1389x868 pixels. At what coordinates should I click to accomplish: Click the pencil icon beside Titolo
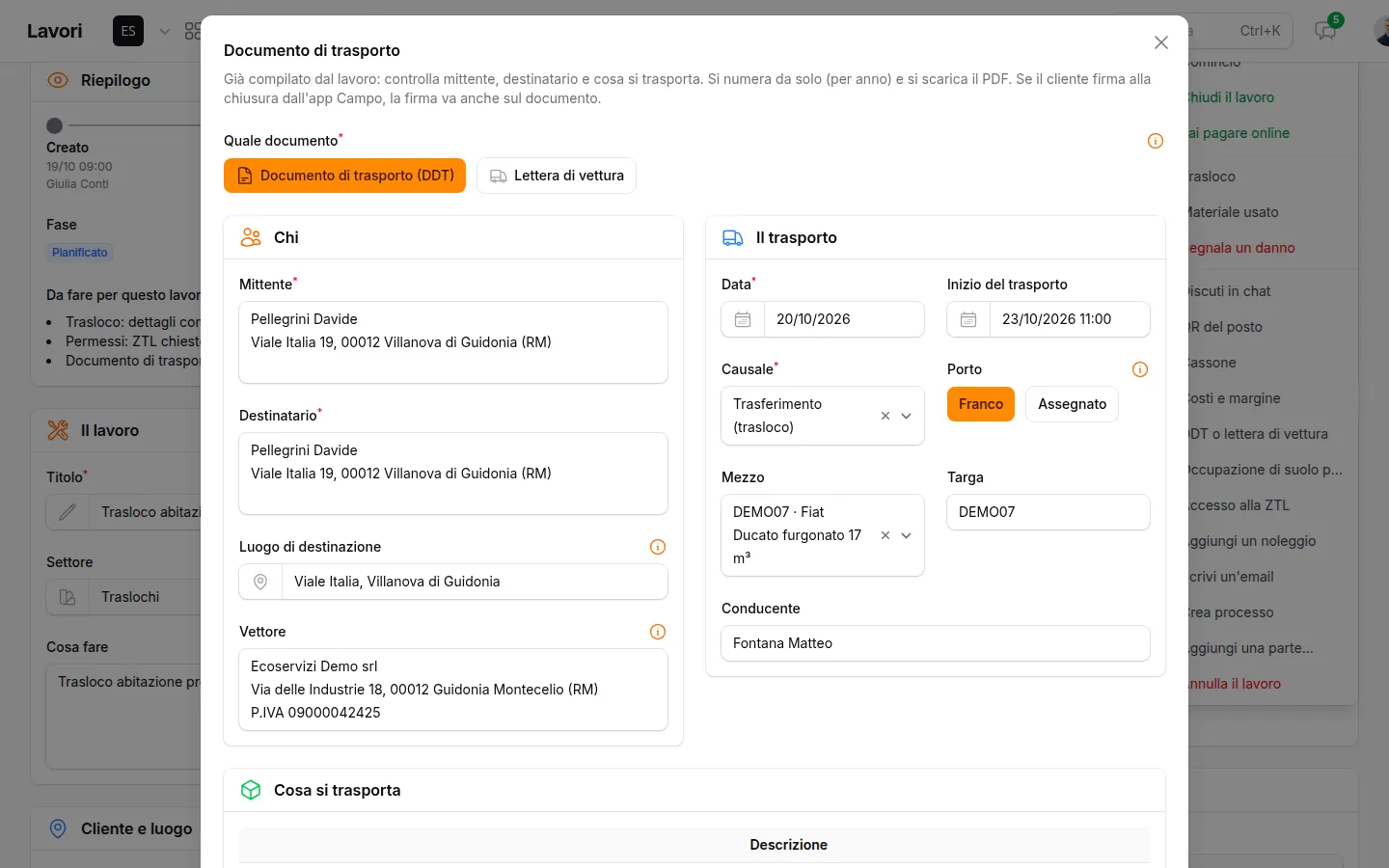pyautogui.click(x=68, y=512)
